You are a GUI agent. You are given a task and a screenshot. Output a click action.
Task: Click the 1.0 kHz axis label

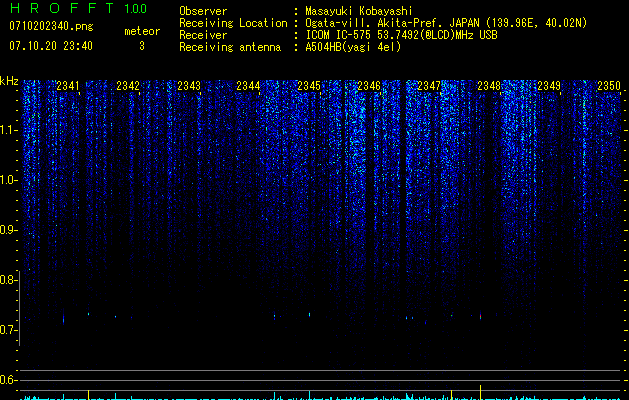(8, 180)
